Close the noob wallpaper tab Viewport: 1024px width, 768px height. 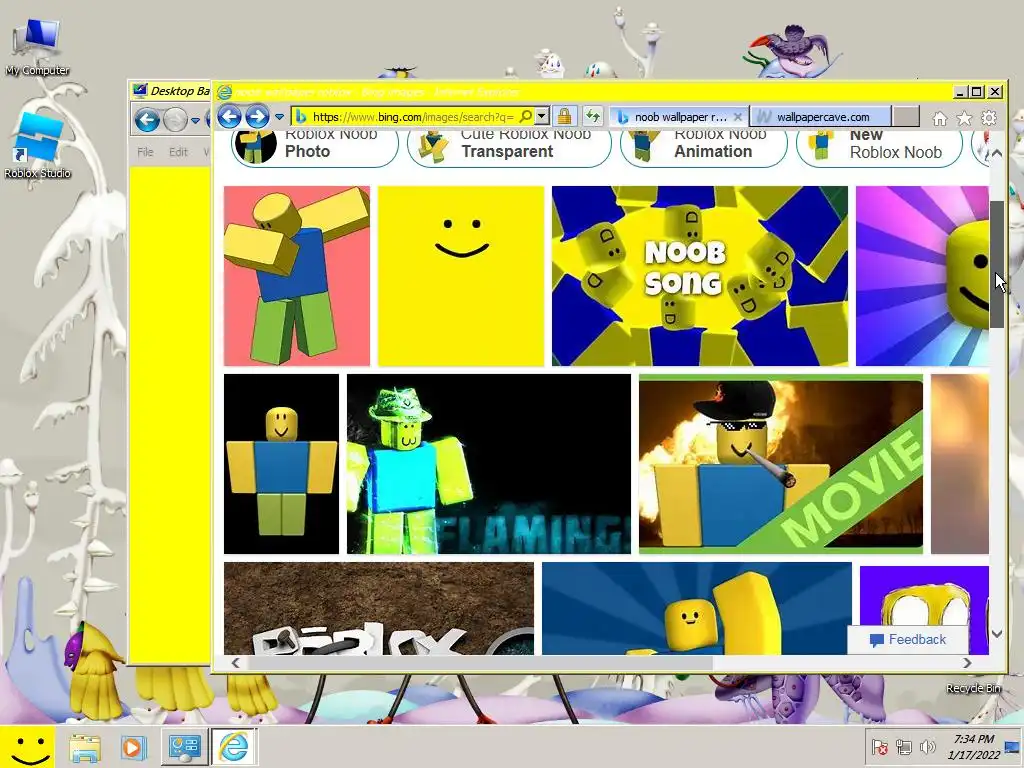click(737, 117)
